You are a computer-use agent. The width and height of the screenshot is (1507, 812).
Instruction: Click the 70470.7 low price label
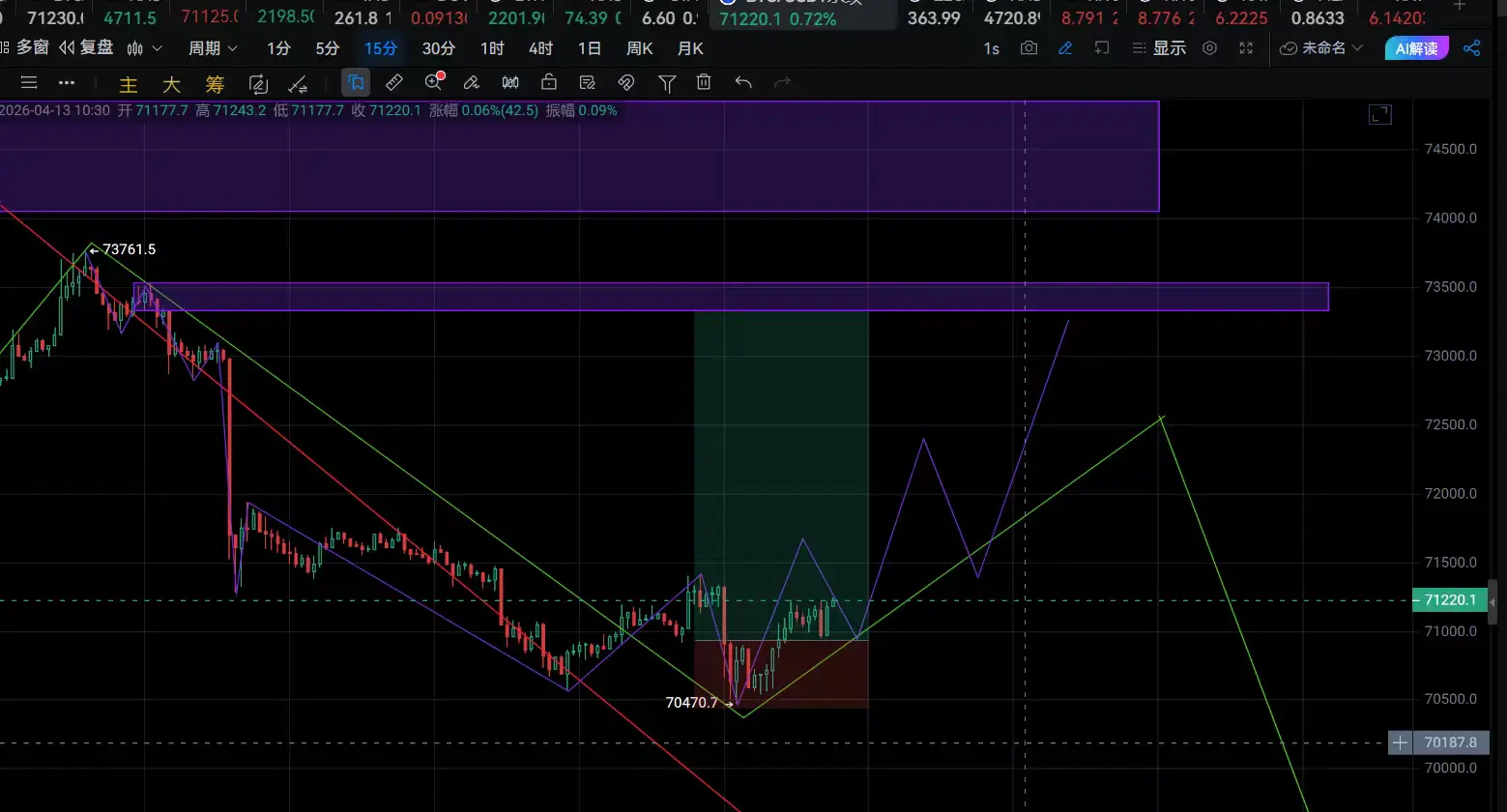tap(692, 703)
